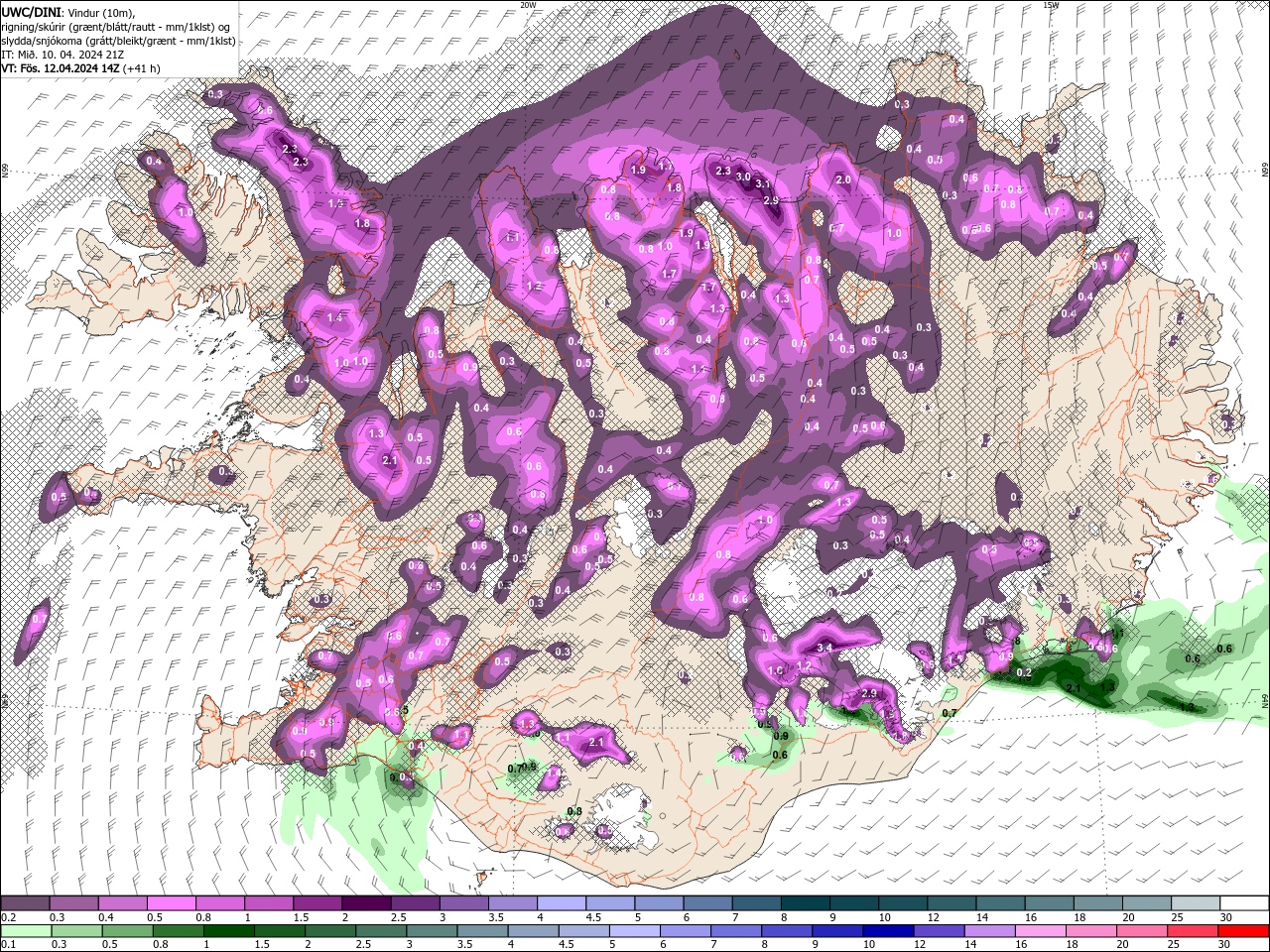Image resolution: width=1270 pixels, height=952 pixels.
Task: Click the '0.2' label in the legend
Action: [x=9, y=917]
